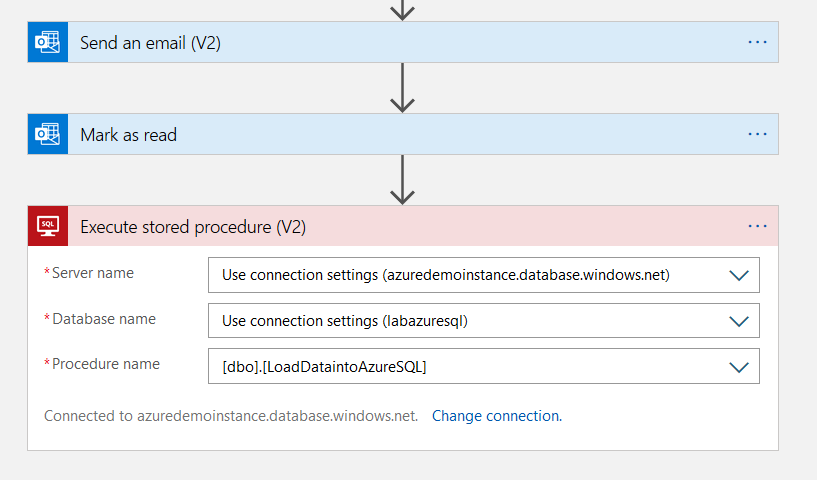Click the [dbo].[LoadDataintoAzureSQL] procedure field text
Viewport: 817px width, 480px height.
click(324, 367)
